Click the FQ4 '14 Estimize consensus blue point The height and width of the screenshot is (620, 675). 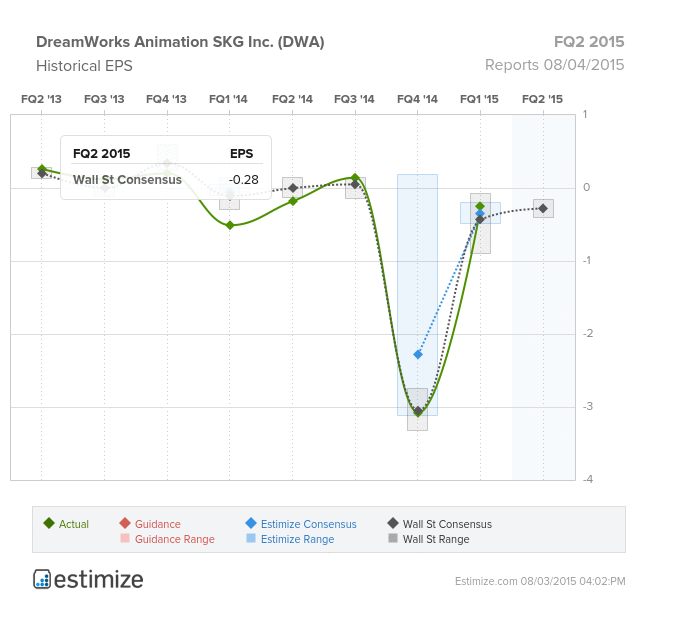(418, 354)
